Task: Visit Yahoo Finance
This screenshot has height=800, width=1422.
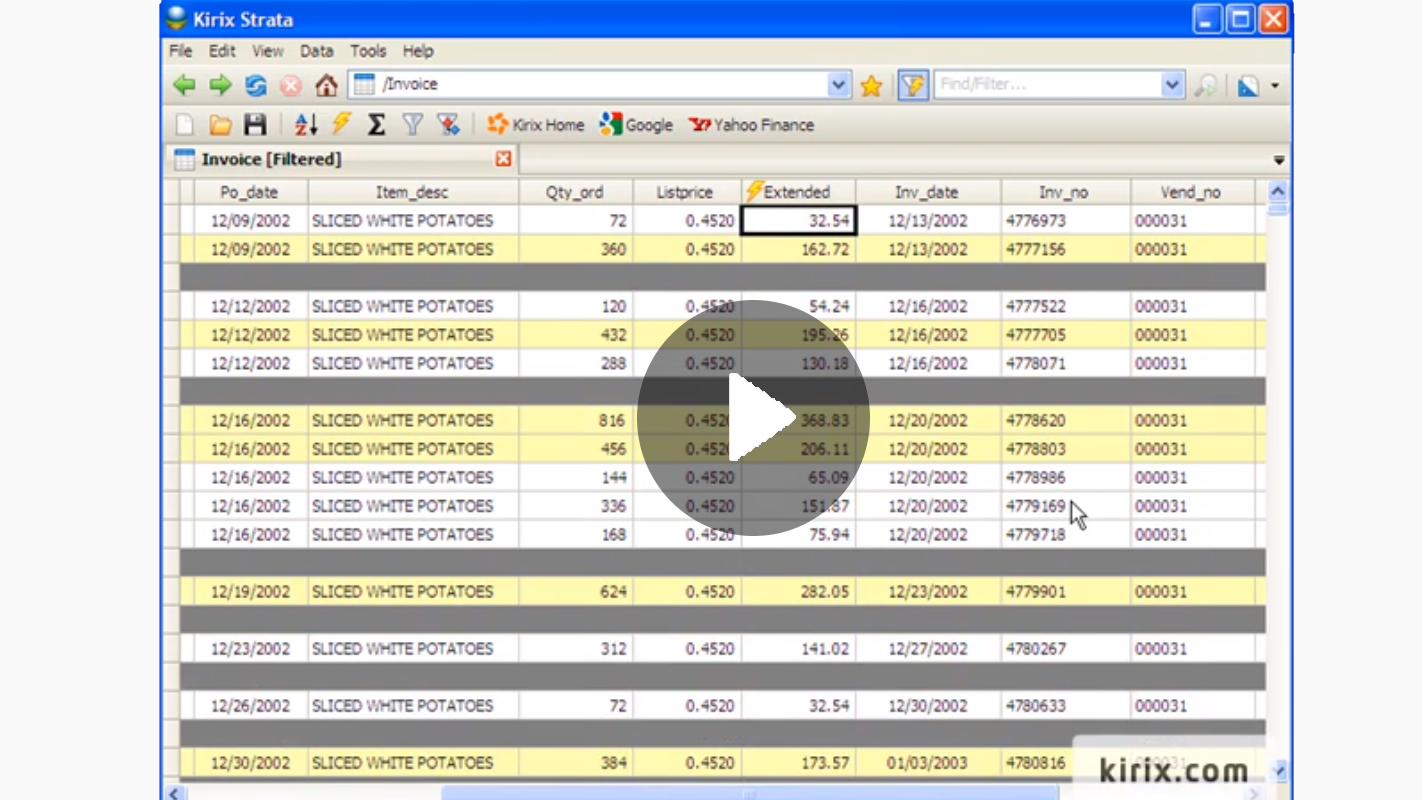Action: 751,124
